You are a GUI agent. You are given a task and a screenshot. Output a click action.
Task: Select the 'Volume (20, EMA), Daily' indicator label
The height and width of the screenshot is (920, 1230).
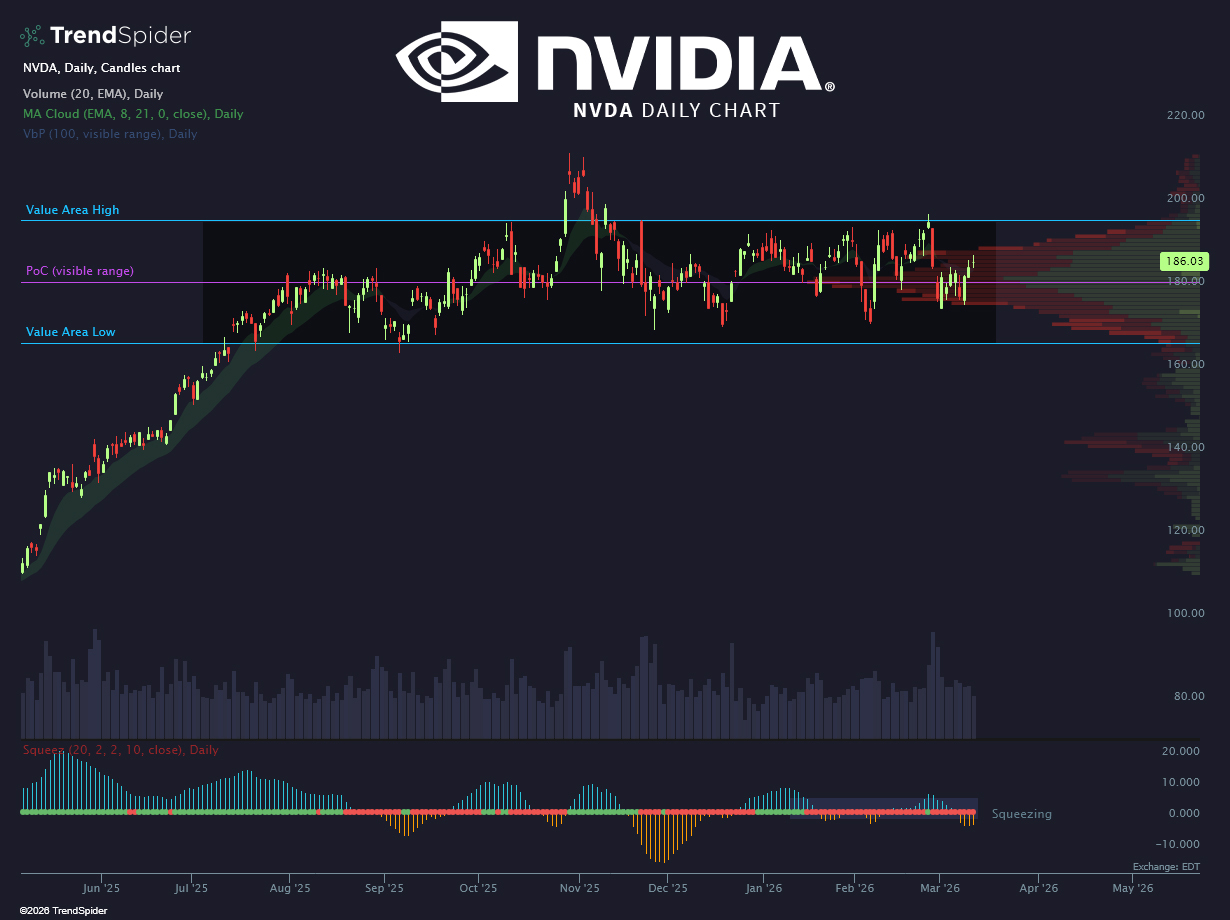point(93,93)
